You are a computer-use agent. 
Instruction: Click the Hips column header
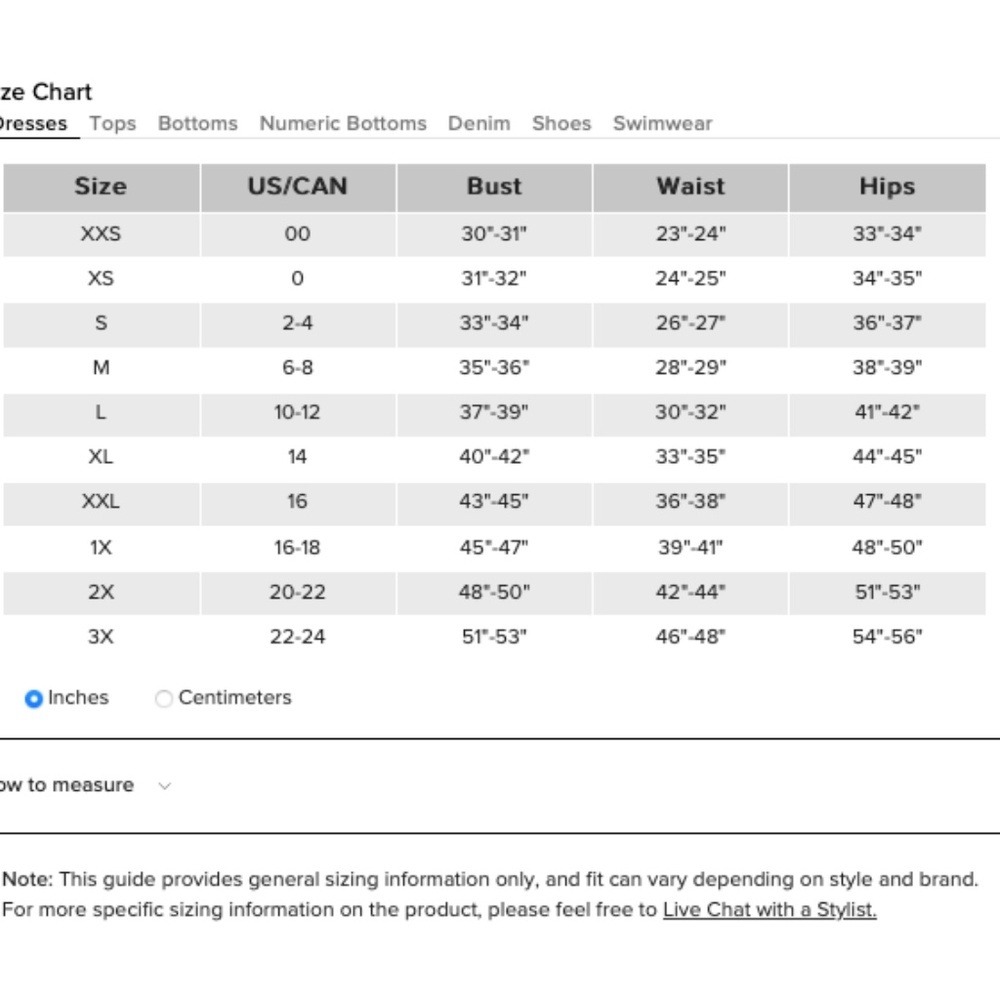tap(887, 187)
